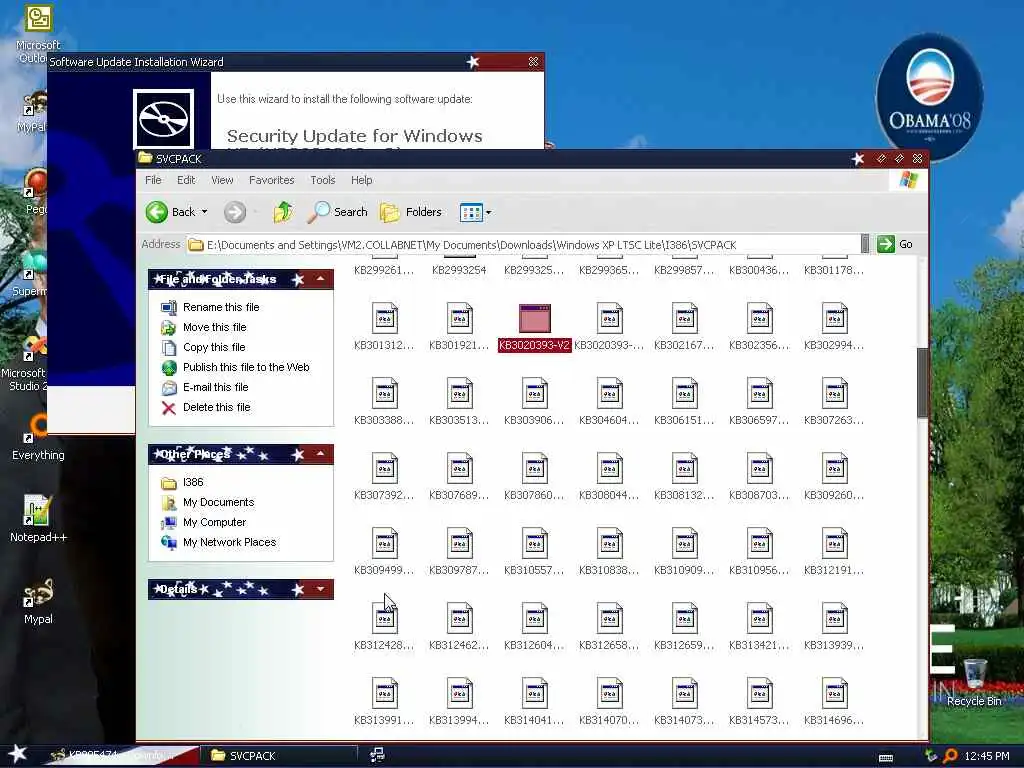Select the KB301312 file icon

coord(385,319)
